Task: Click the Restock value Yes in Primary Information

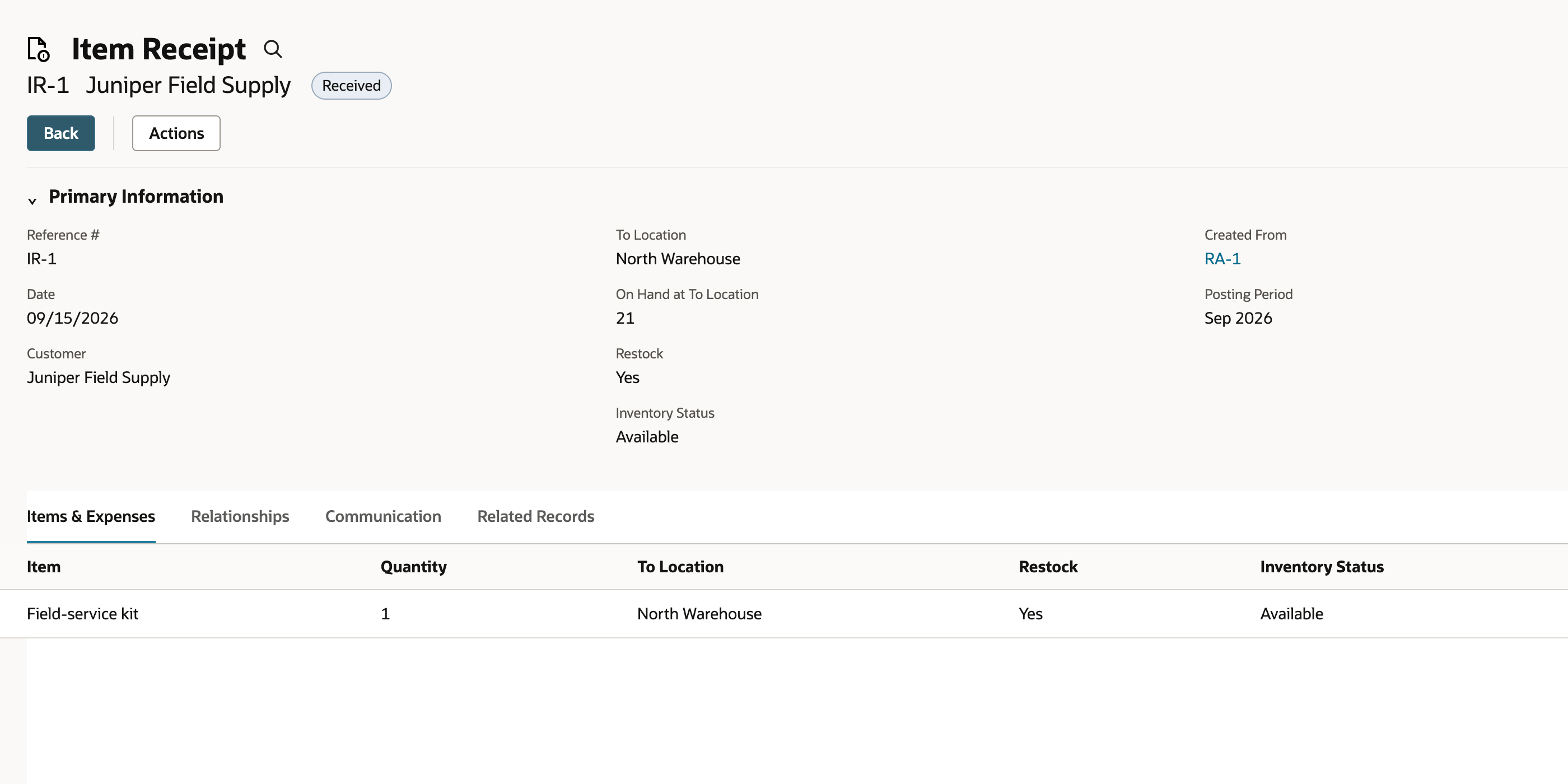Action: [x=628, y=377]
